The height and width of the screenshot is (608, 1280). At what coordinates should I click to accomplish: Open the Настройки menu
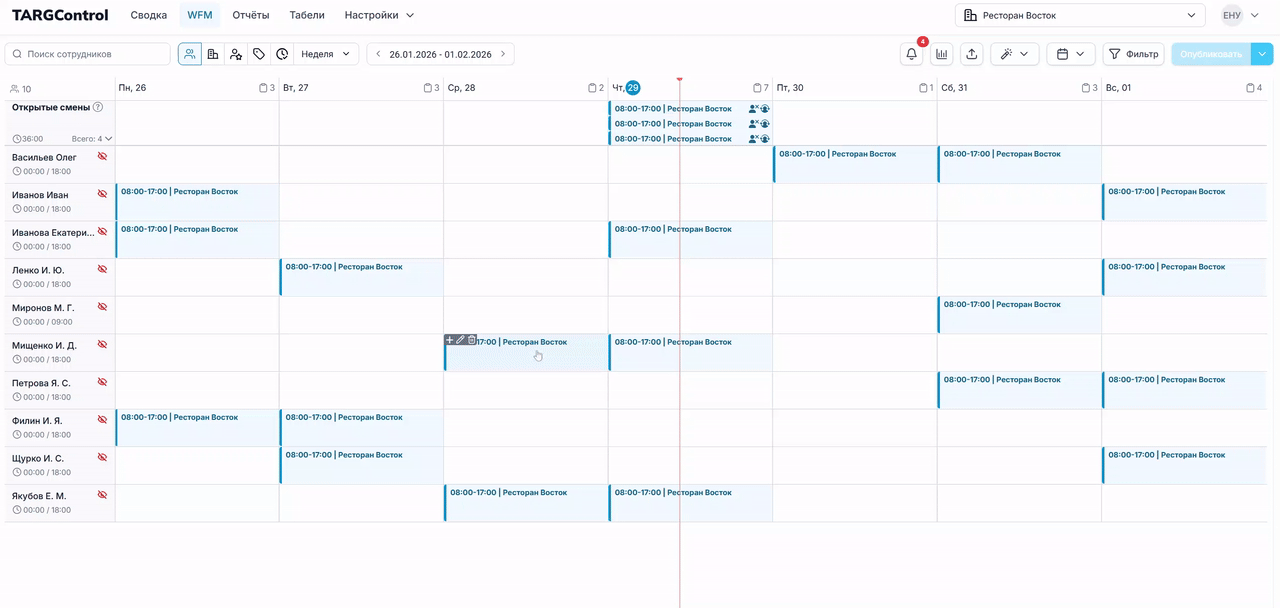click(x=379, y=15)
